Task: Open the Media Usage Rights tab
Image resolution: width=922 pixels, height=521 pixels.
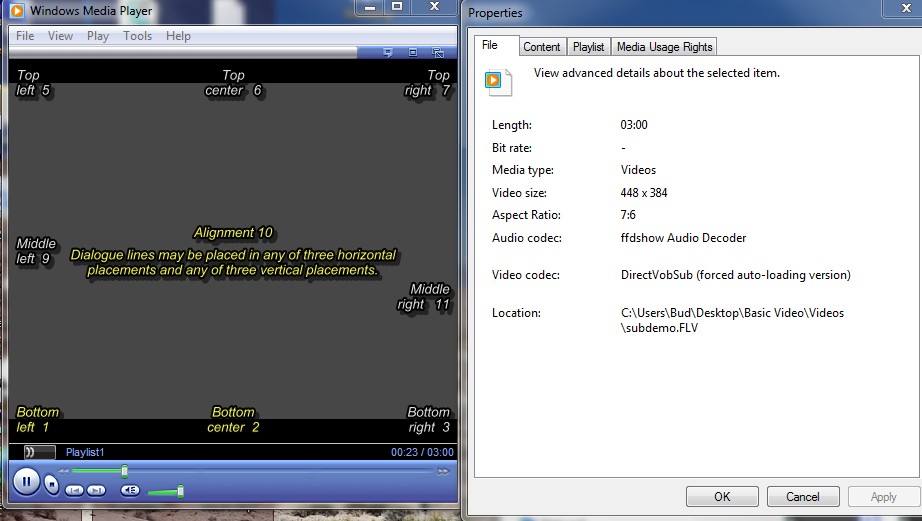Action: (664, 47)
